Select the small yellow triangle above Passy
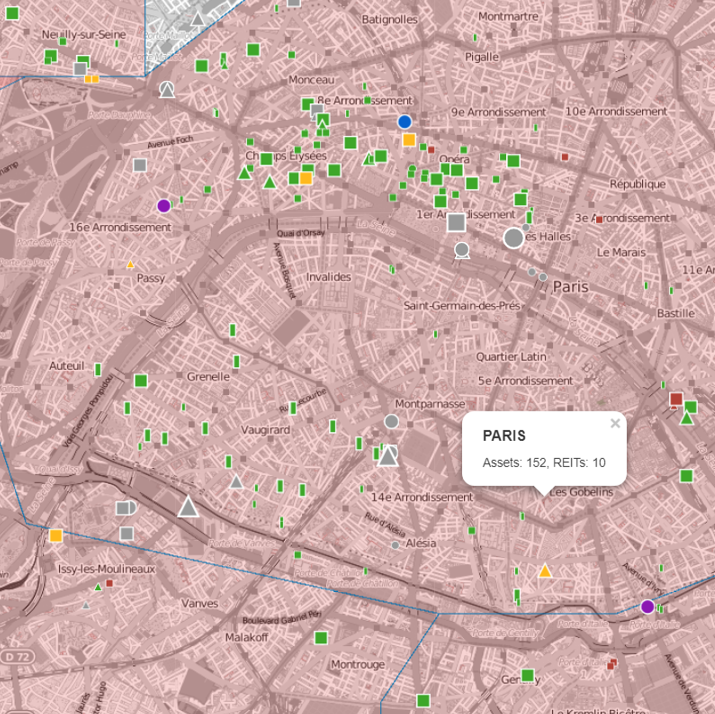Image resolution: width=715 pixels, height=714 pixels. click(x=130, y=264)
